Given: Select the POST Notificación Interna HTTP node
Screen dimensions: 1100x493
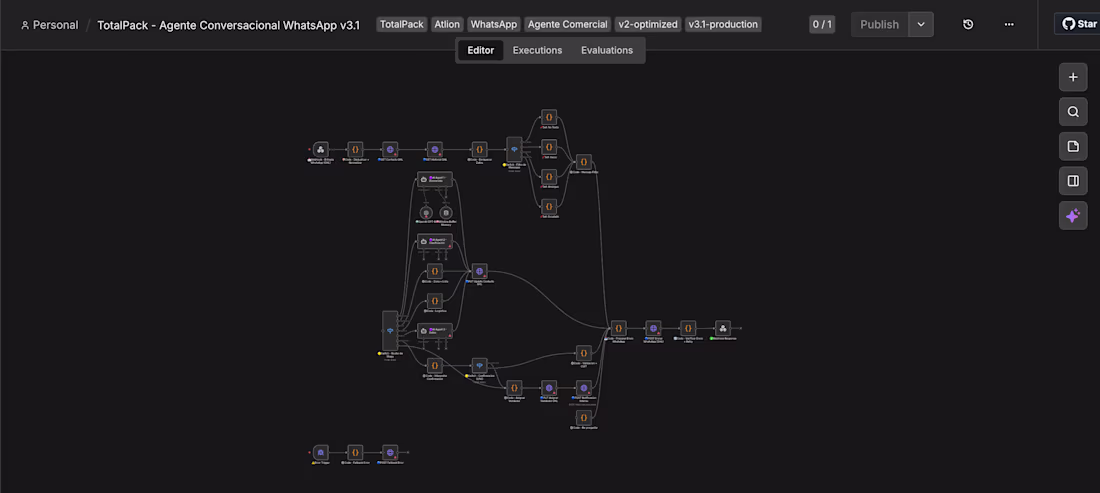Looking at the screenshot, I should coord(584,388).
